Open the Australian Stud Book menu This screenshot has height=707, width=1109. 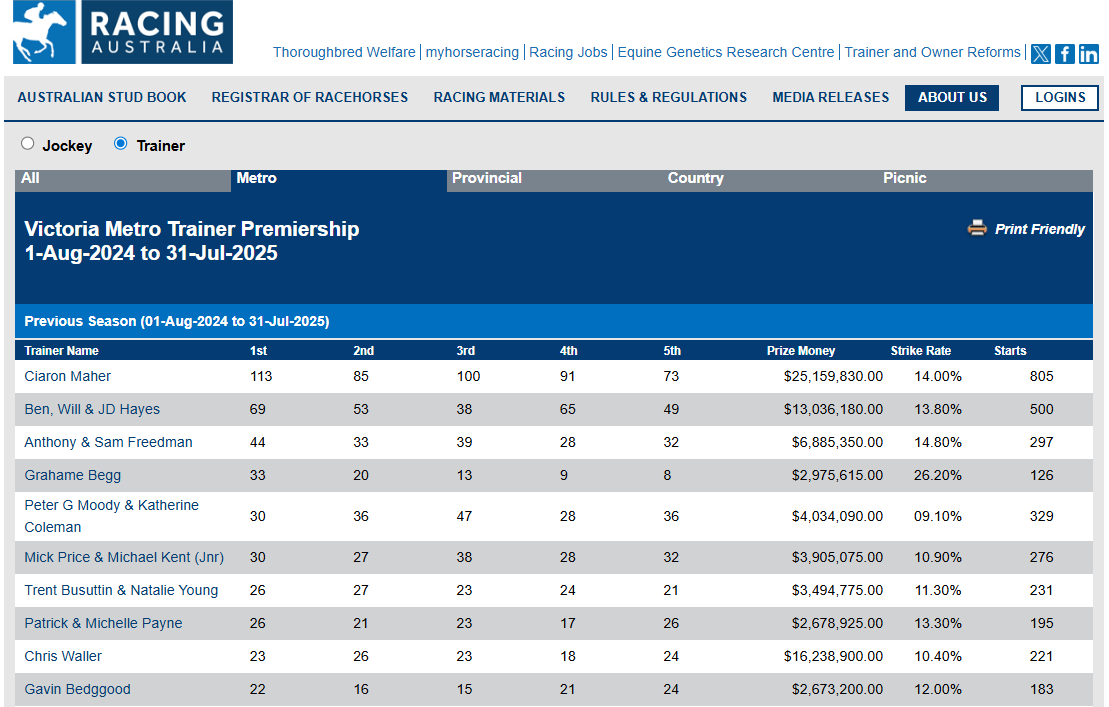[102, 97]
